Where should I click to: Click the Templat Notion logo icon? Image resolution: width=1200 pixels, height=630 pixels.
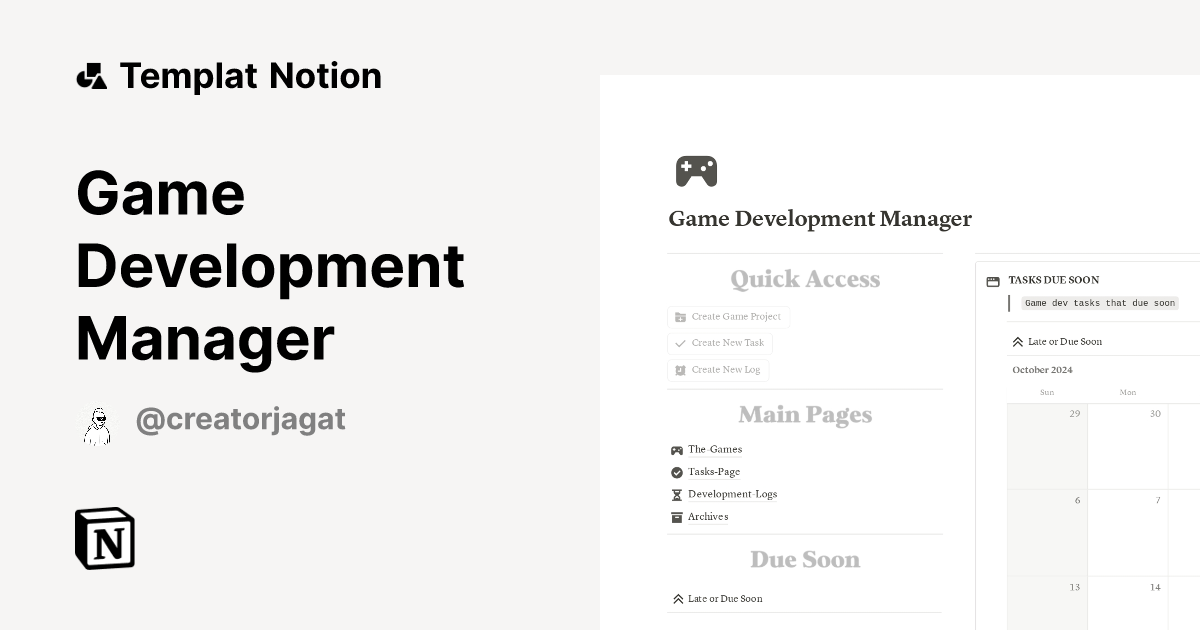(92, 74)
